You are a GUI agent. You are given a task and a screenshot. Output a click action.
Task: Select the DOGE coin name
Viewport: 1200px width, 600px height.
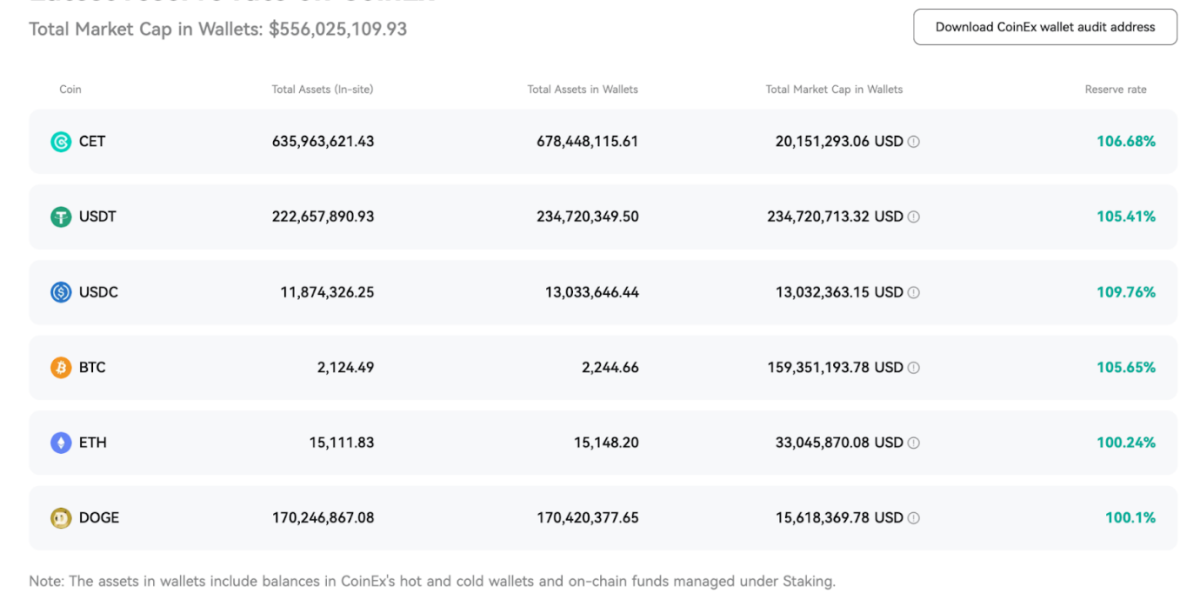99,518
